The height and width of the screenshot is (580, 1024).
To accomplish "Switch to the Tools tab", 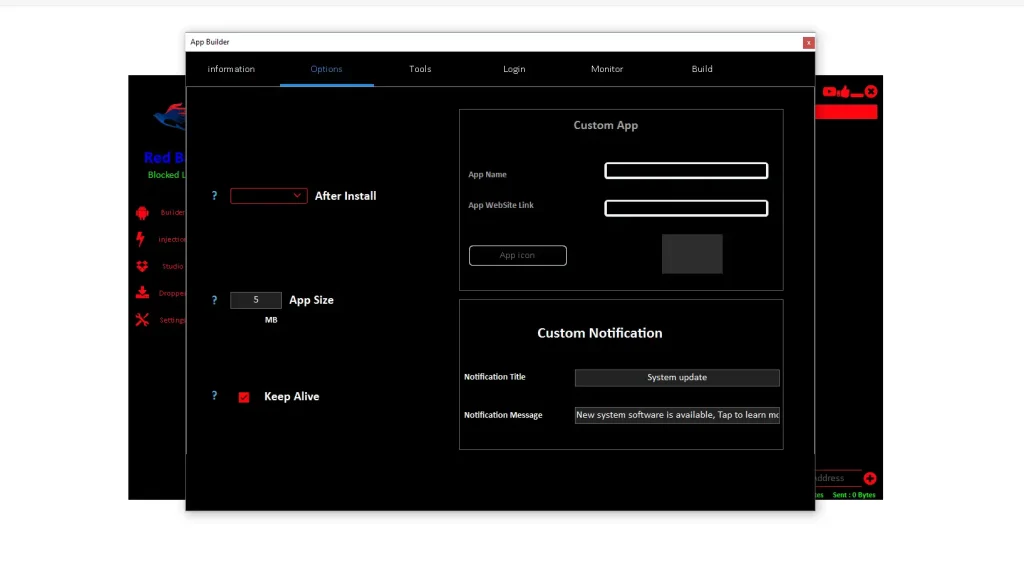I will [x=419, y=69].
